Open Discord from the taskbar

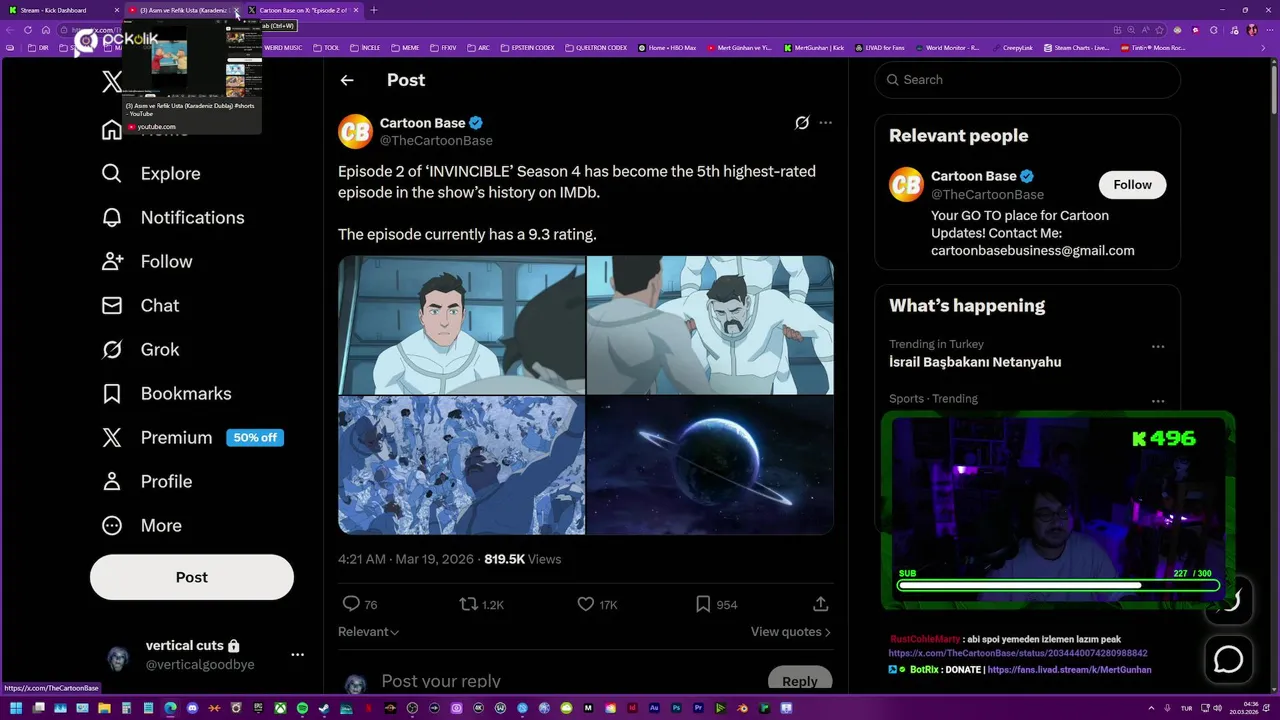click(192, 708)
